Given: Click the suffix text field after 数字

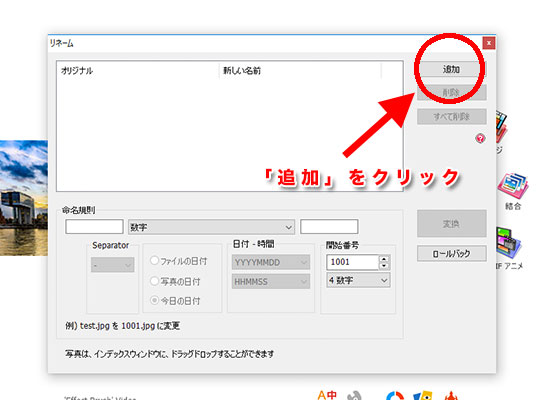Looking at the screenshot, I should point(329,227).
